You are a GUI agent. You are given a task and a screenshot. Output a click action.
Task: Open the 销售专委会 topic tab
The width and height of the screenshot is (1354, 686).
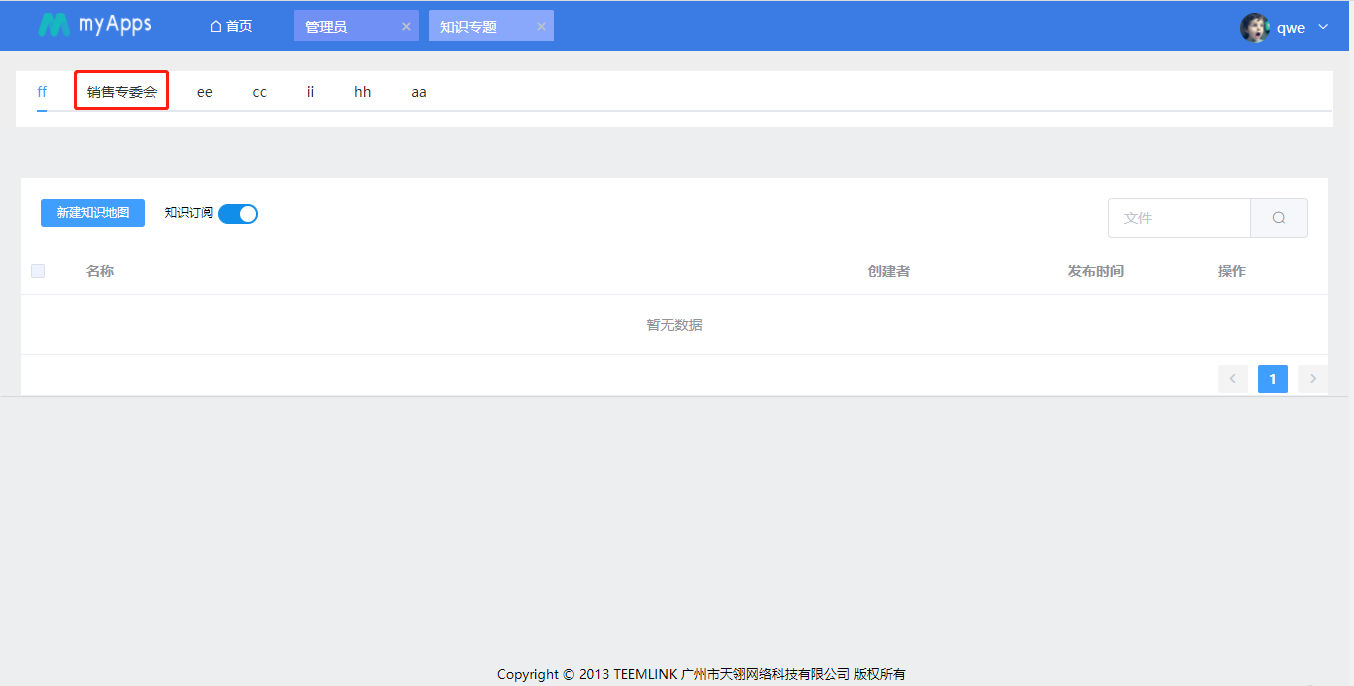pyautogui.click(x=122, y=92)
